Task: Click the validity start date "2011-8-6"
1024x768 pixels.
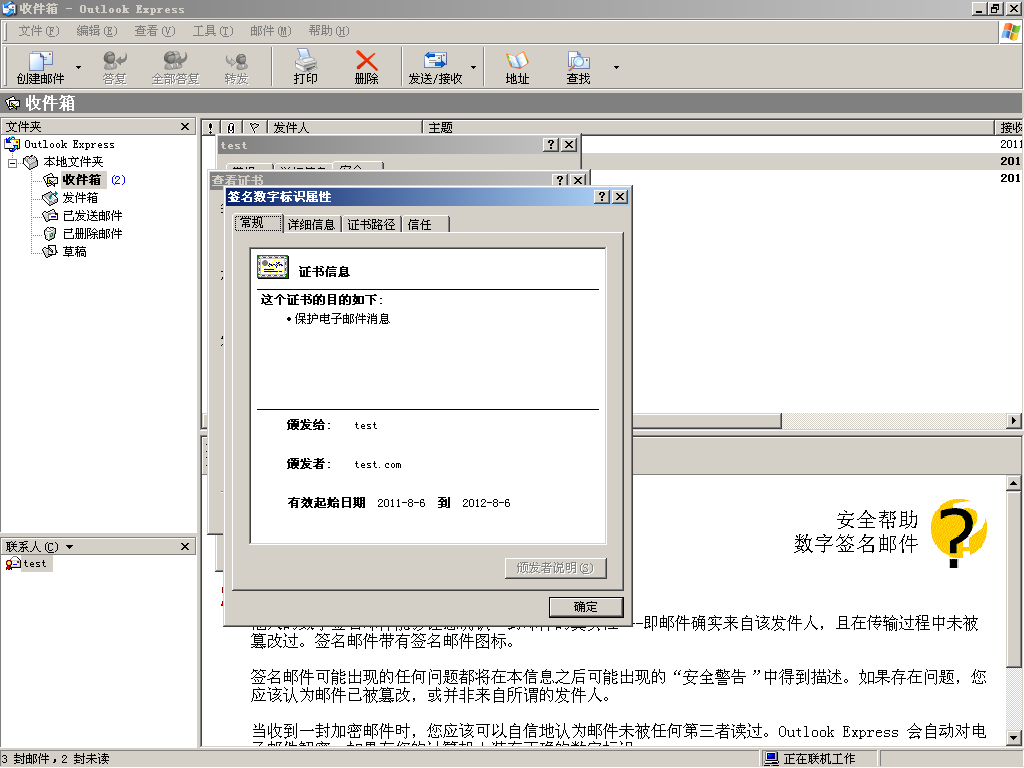Action: 401,503
